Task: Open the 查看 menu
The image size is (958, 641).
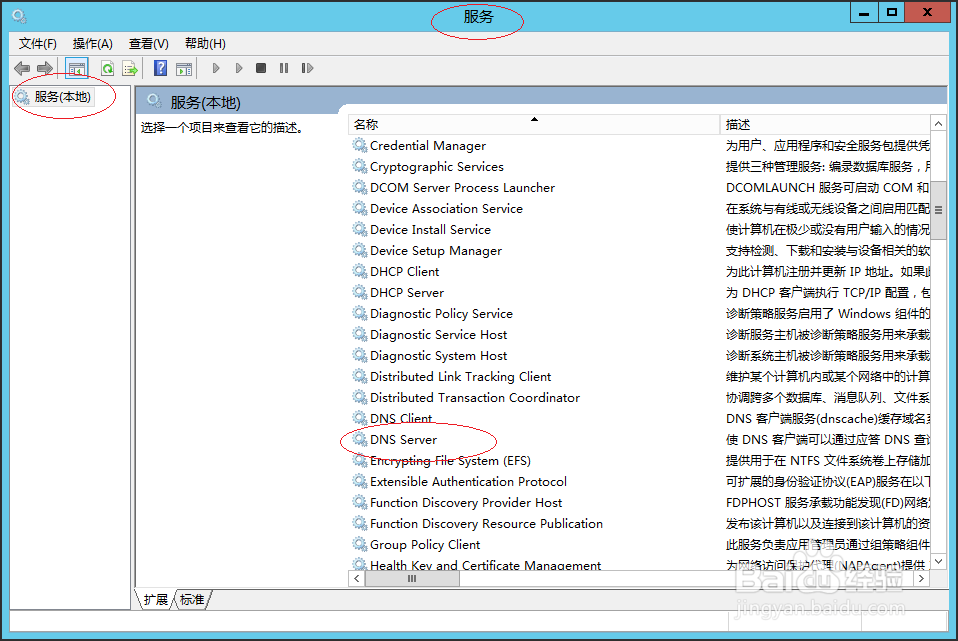Action: pyautogui.click(x=147, y=43)
